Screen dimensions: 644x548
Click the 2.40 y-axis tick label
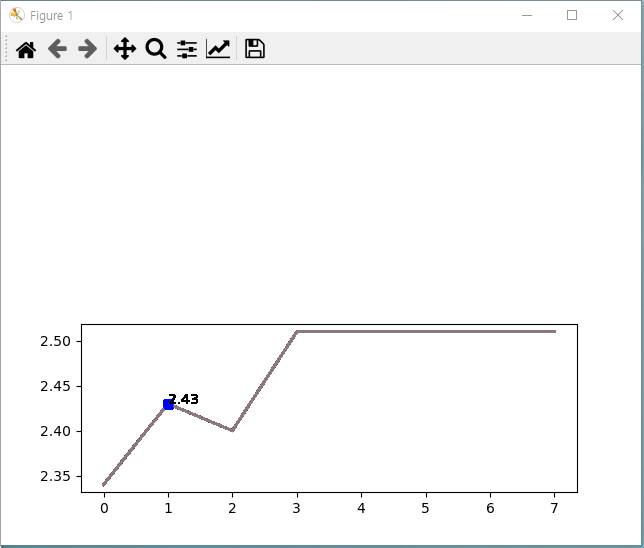tap(55, 431)
